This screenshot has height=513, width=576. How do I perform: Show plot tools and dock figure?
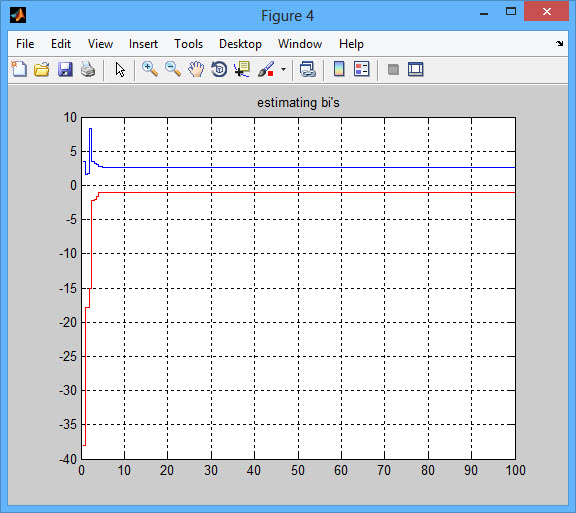[x=415, y=69]
